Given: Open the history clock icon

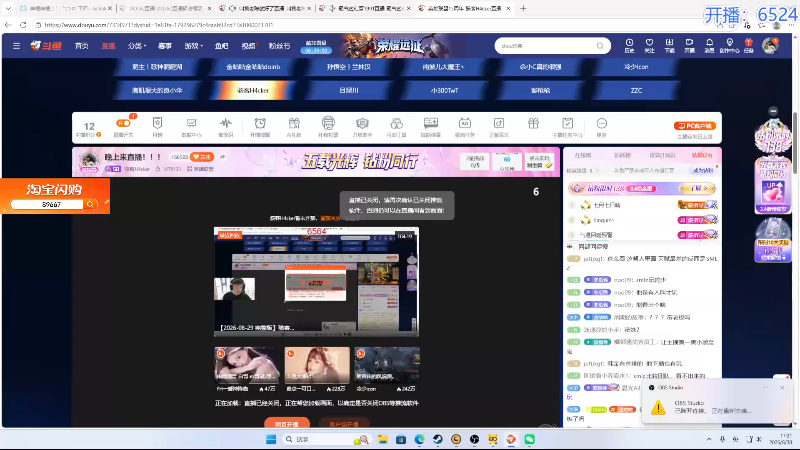Looking at the screenshot, I should coord(629,45).
